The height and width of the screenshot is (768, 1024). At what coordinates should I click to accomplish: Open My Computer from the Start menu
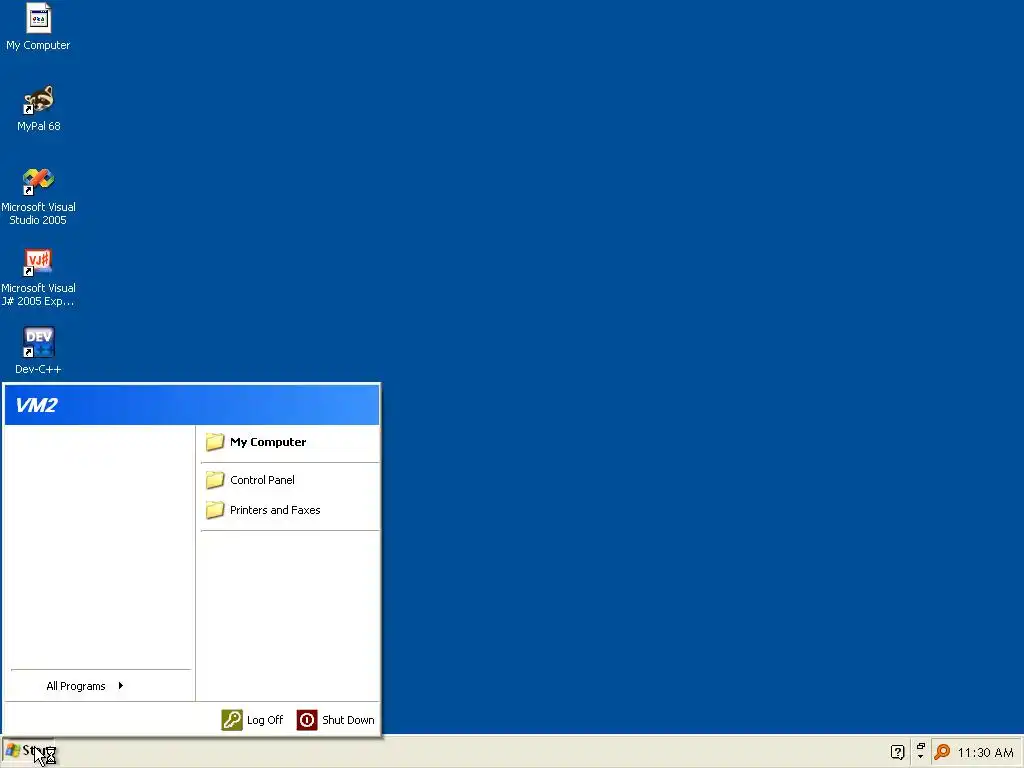coord(289,442)
